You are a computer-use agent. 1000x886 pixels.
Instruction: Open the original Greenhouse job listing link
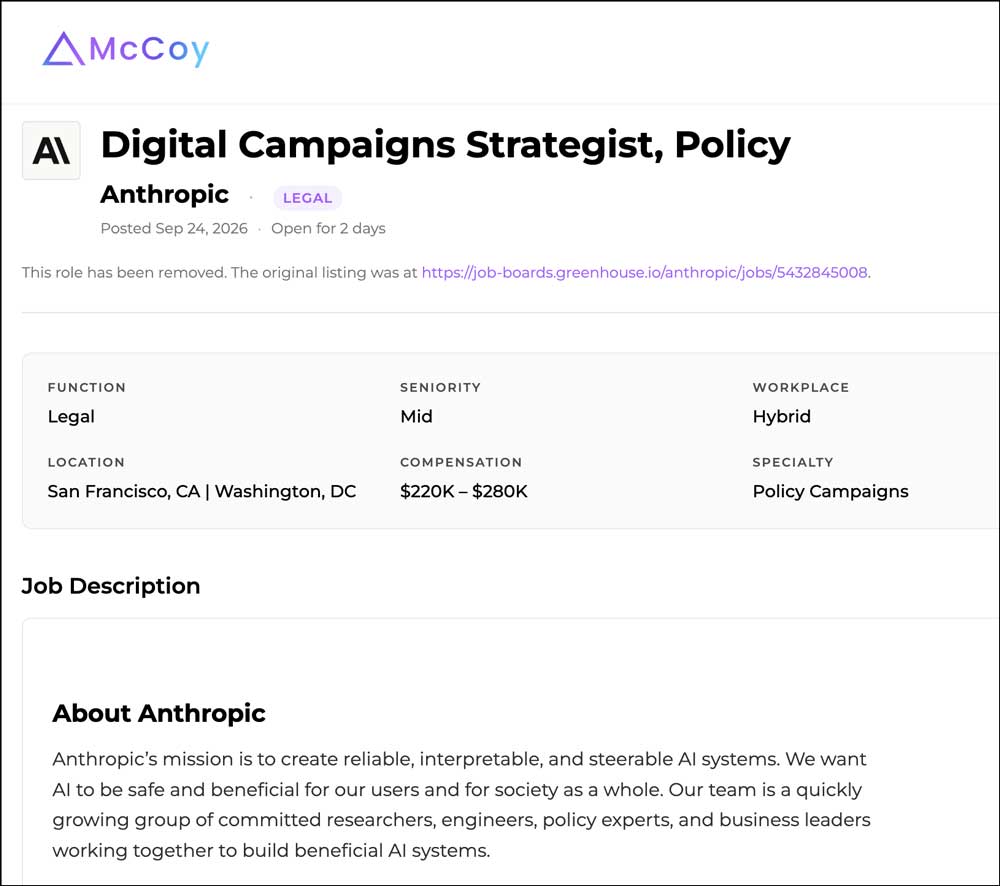(644, 272)
